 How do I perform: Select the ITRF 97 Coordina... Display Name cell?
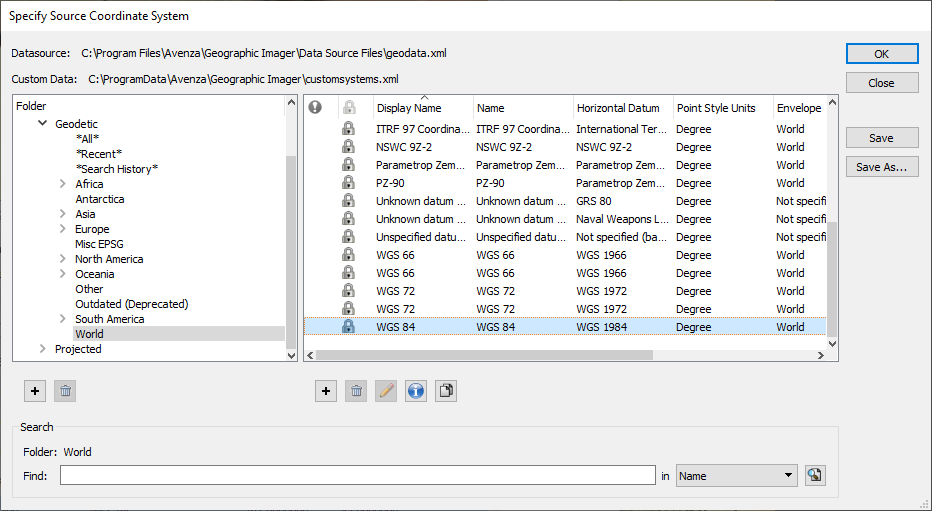(x=423, y=129)
